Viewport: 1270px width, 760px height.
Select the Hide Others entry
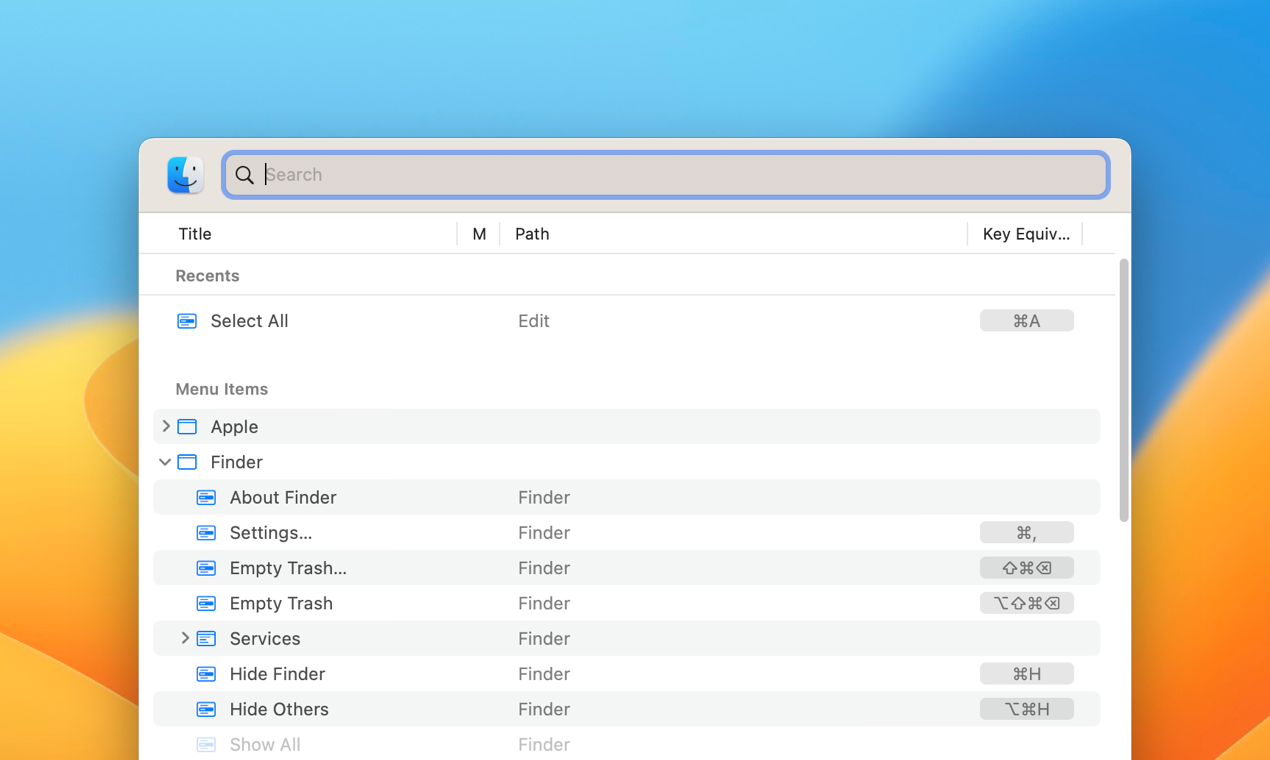click(279, 709)
